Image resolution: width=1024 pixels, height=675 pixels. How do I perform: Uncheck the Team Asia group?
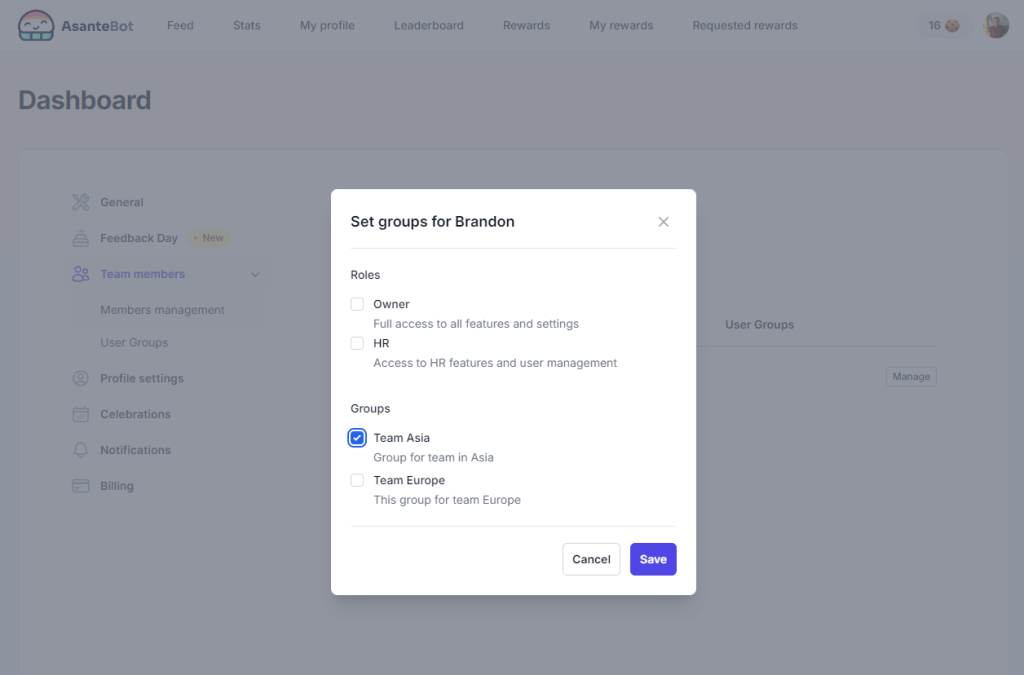coord(357,438)
